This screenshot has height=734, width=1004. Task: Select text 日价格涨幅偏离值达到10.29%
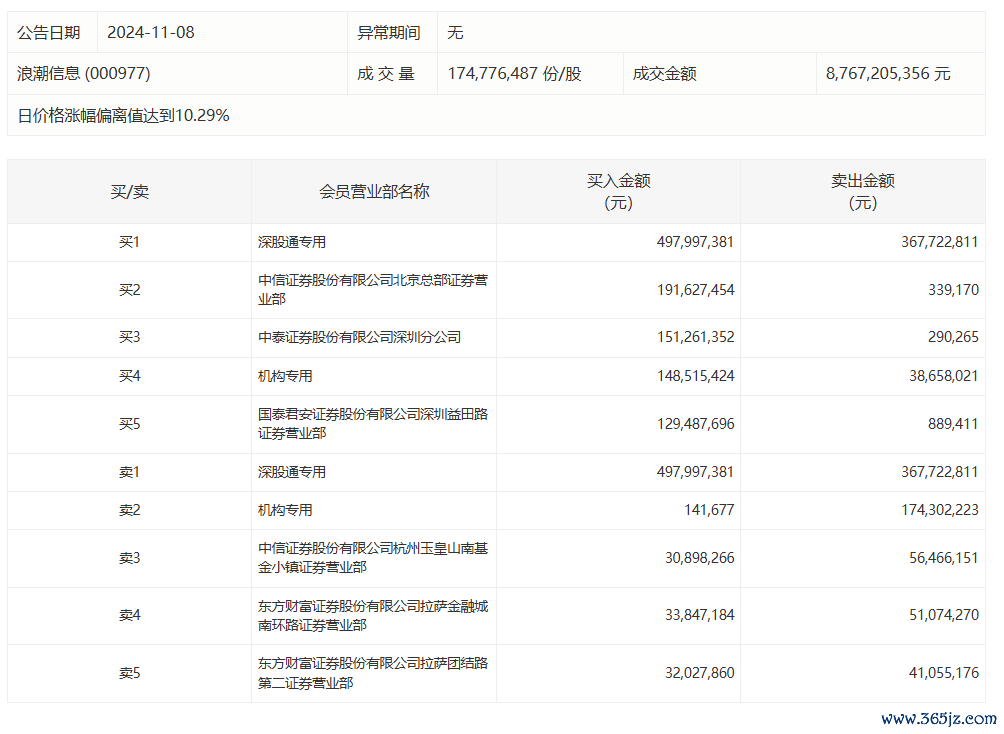point(124,115)
